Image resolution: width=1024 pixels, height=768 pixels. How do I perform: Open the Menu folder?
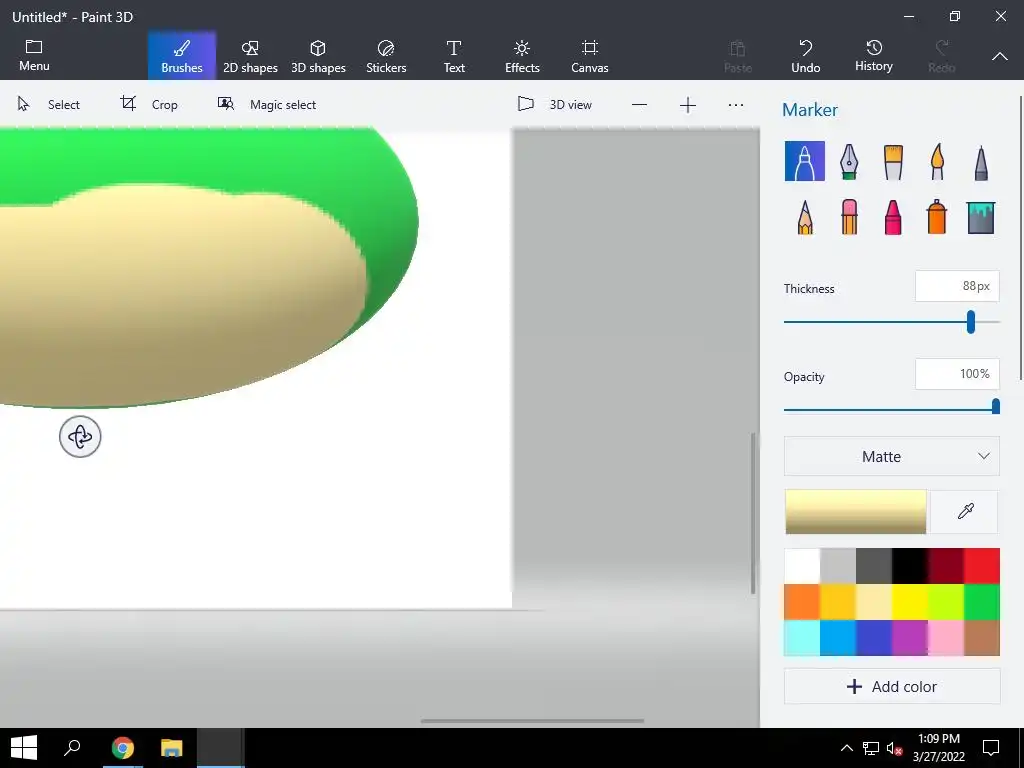point(34,56)
